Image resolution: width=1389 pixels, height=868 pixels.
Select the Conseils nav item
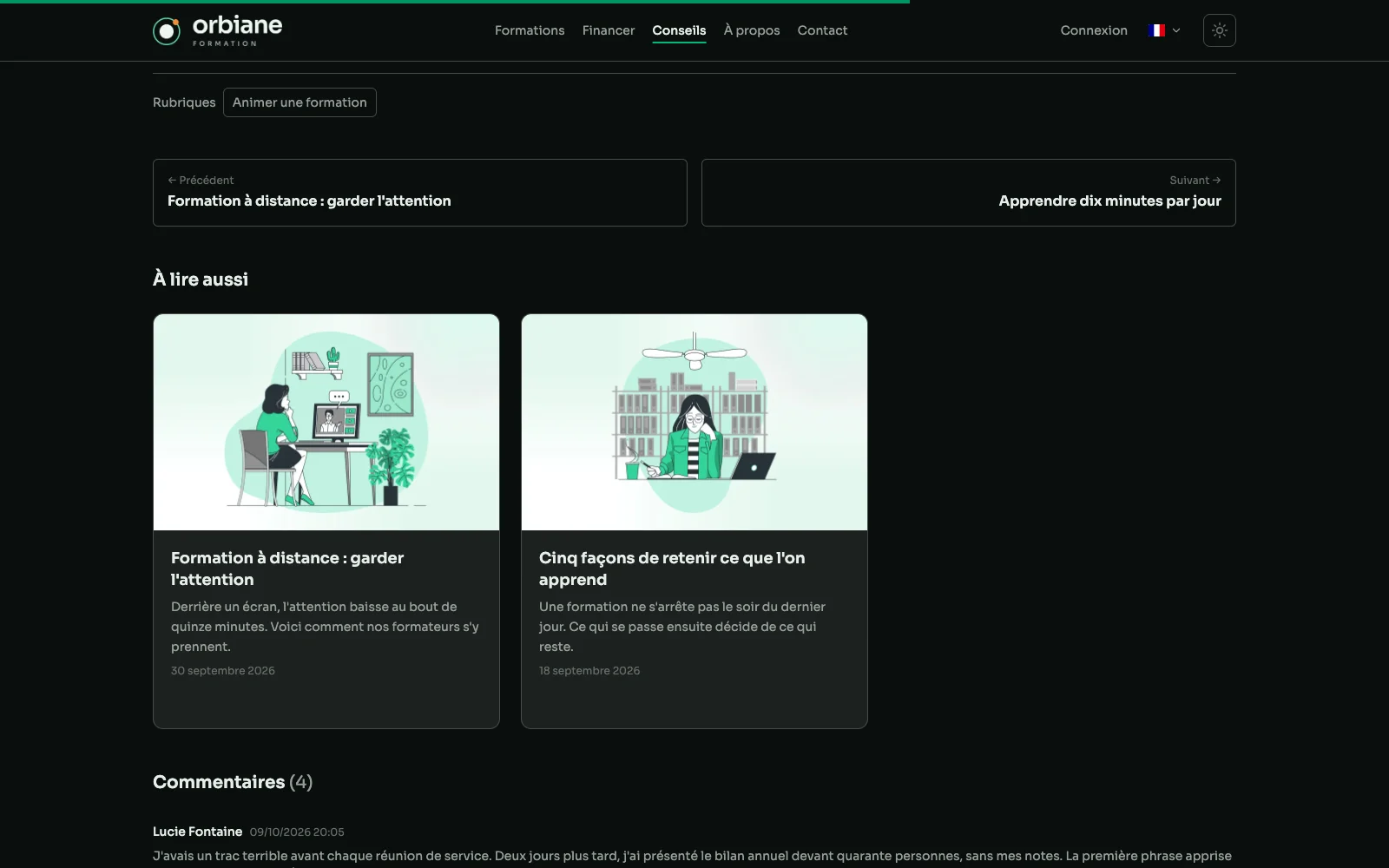pyautogui.click(x=679, y=30)
